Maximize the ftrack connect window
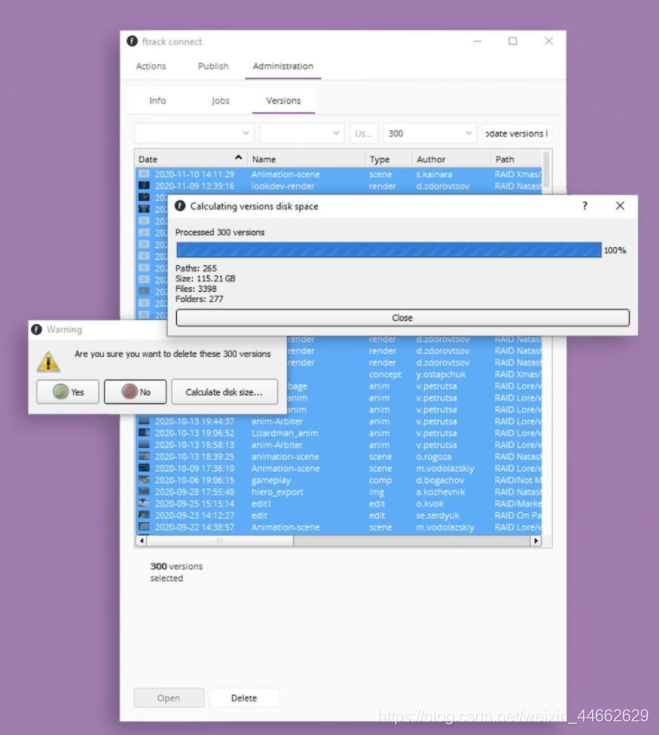This screenshot has height=735, width=659. coord(513,41)
